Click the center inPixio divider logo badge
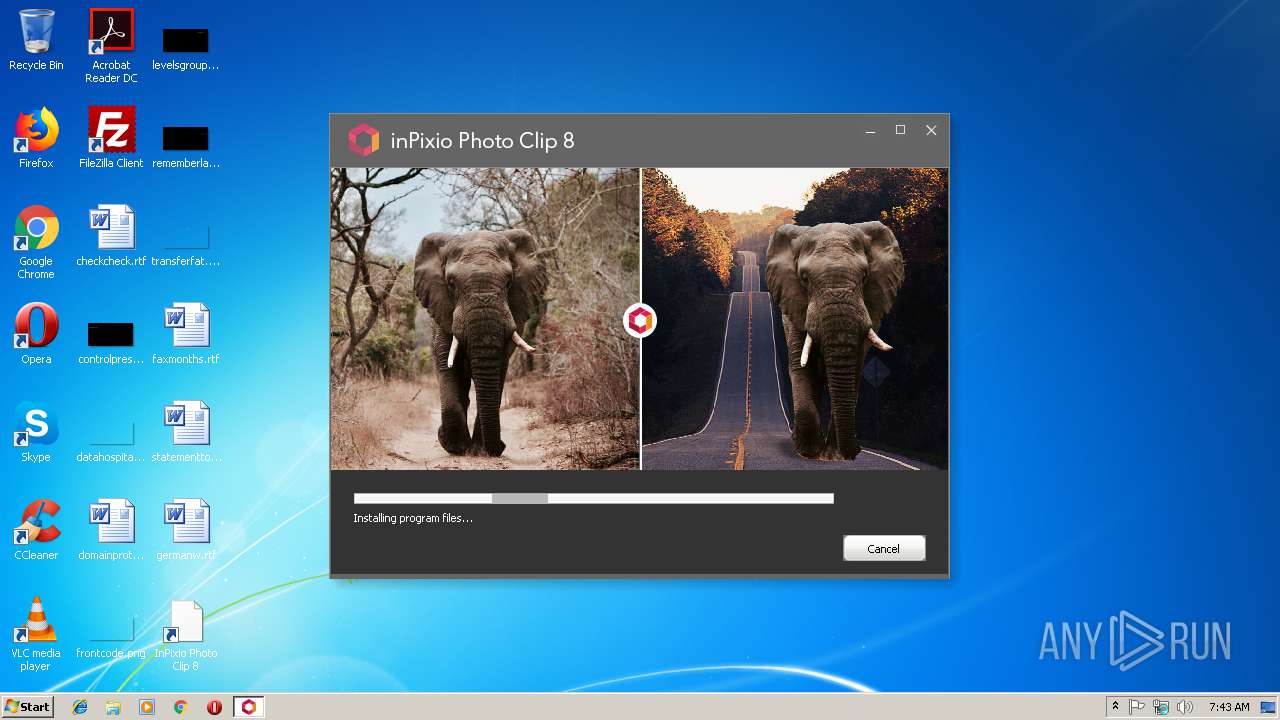Viewport: 1280px width, 720px height. (640, 321)
